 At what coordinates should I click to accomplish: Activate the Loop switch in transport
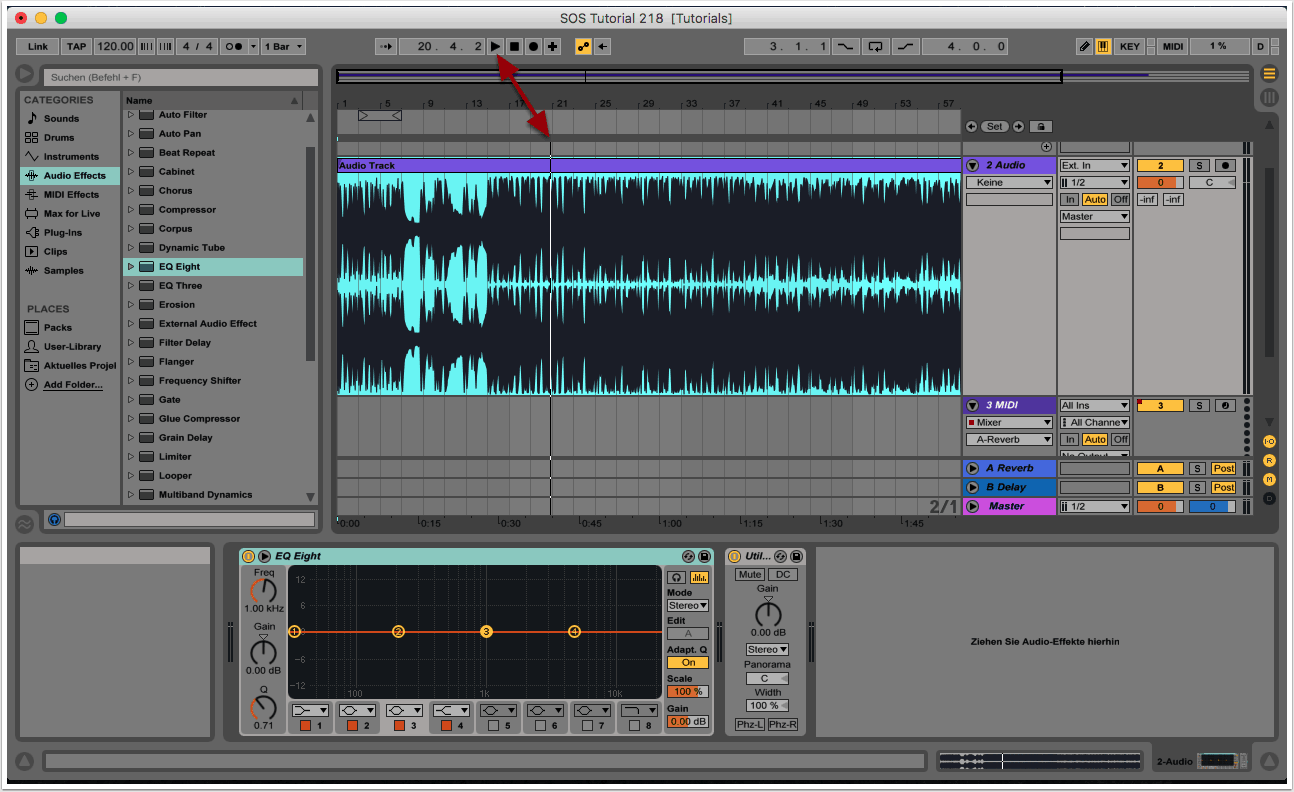[x=876, y=47]
